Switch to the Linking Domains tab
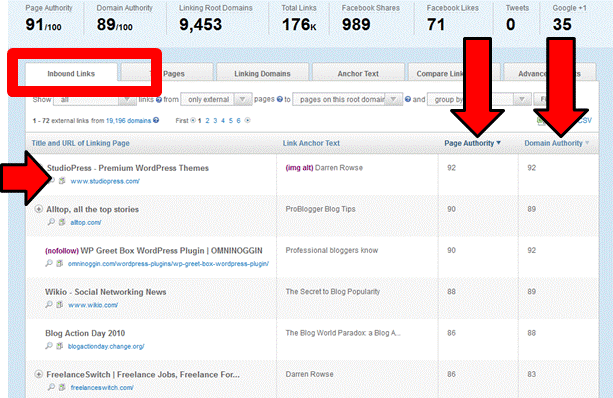 [262, 74]
